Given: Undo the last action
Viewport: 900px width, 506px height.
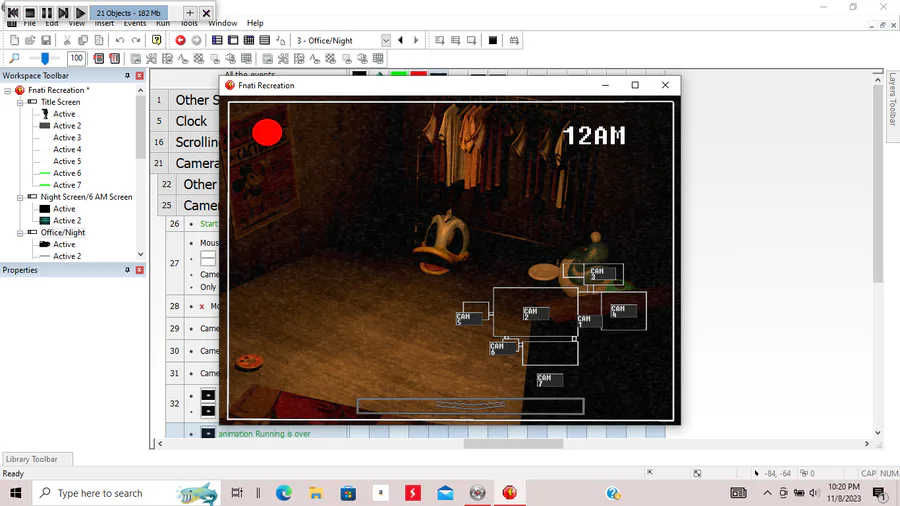Looking at the screenshot, I should (120, 40).
